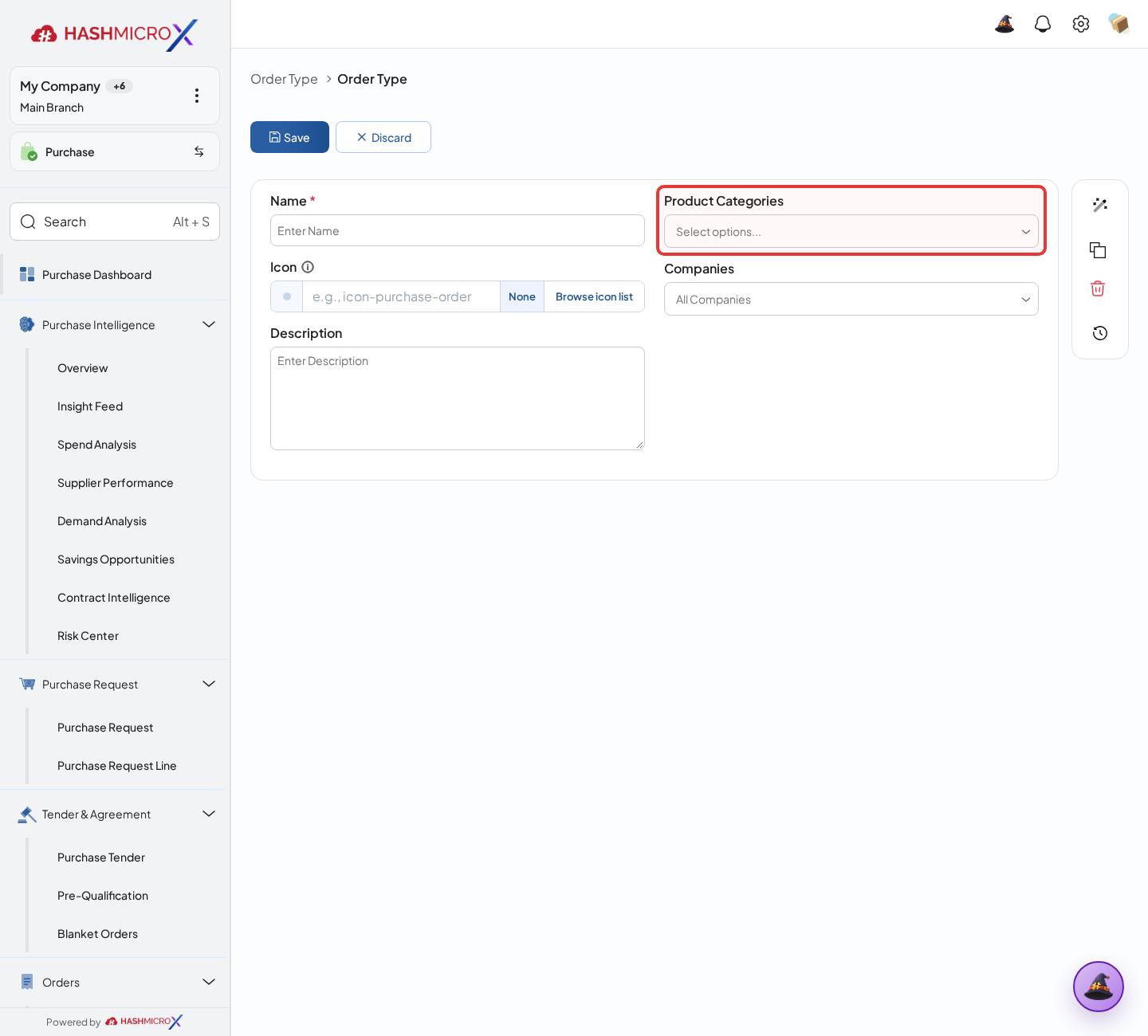
Task: Collapse the Purchase Intelligence section chevron
Action: point(209,324)
